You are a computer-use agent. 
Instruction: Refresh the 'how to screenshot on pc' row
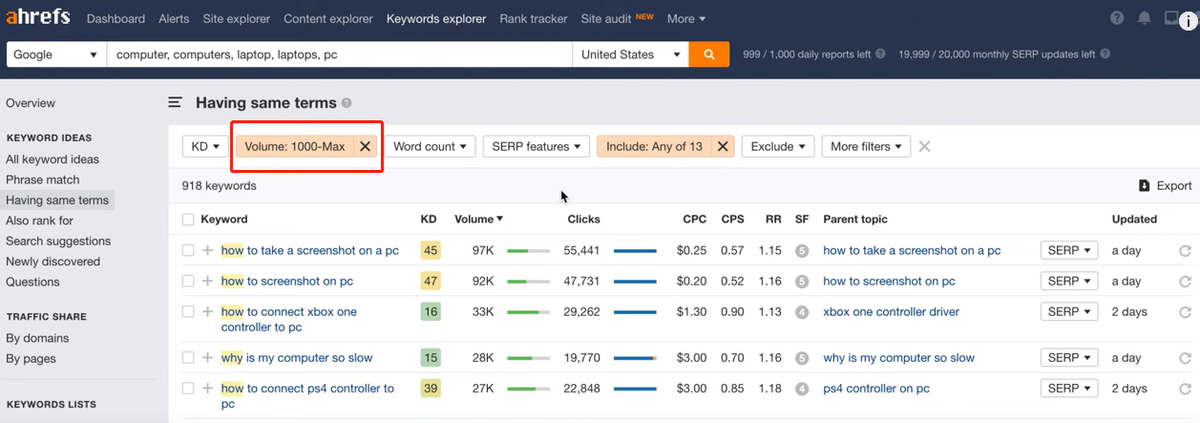click(x=1185, y=282)
